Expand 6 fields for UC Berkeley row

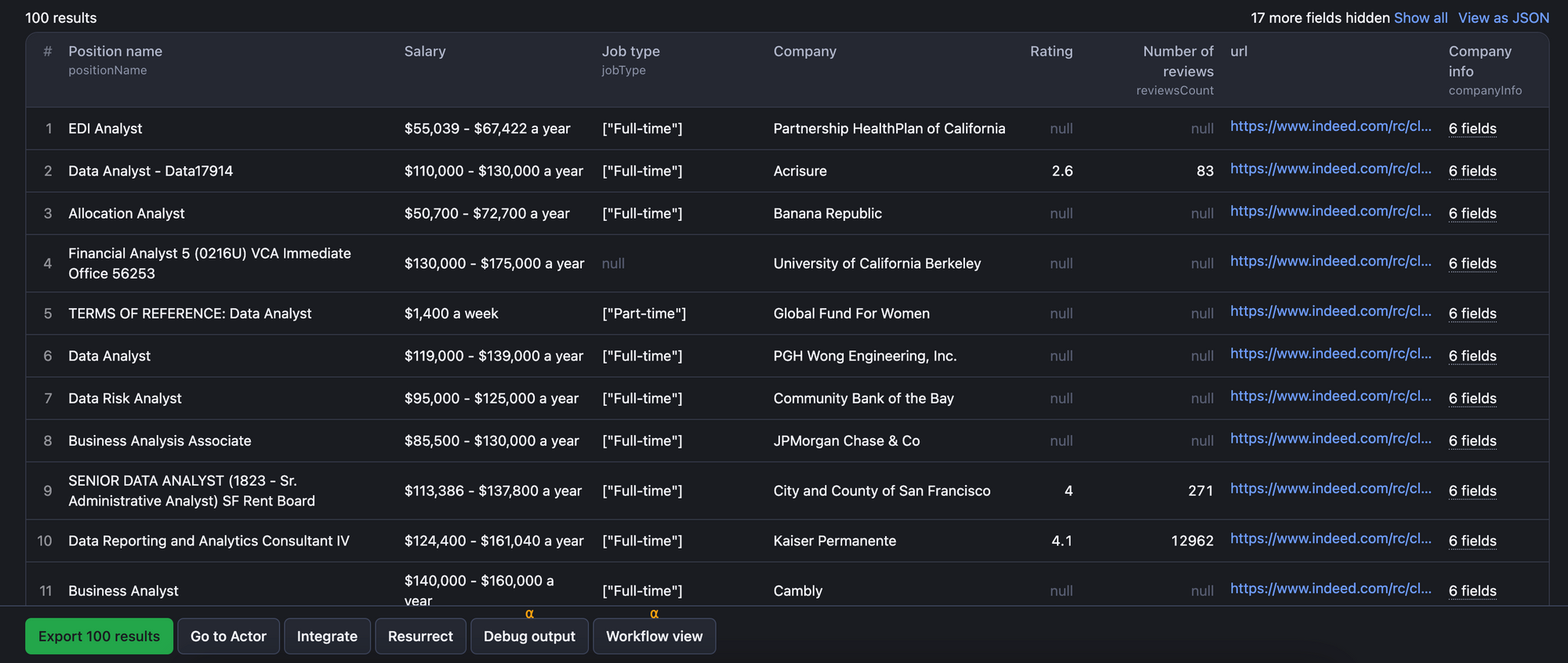pos(1472,263)
